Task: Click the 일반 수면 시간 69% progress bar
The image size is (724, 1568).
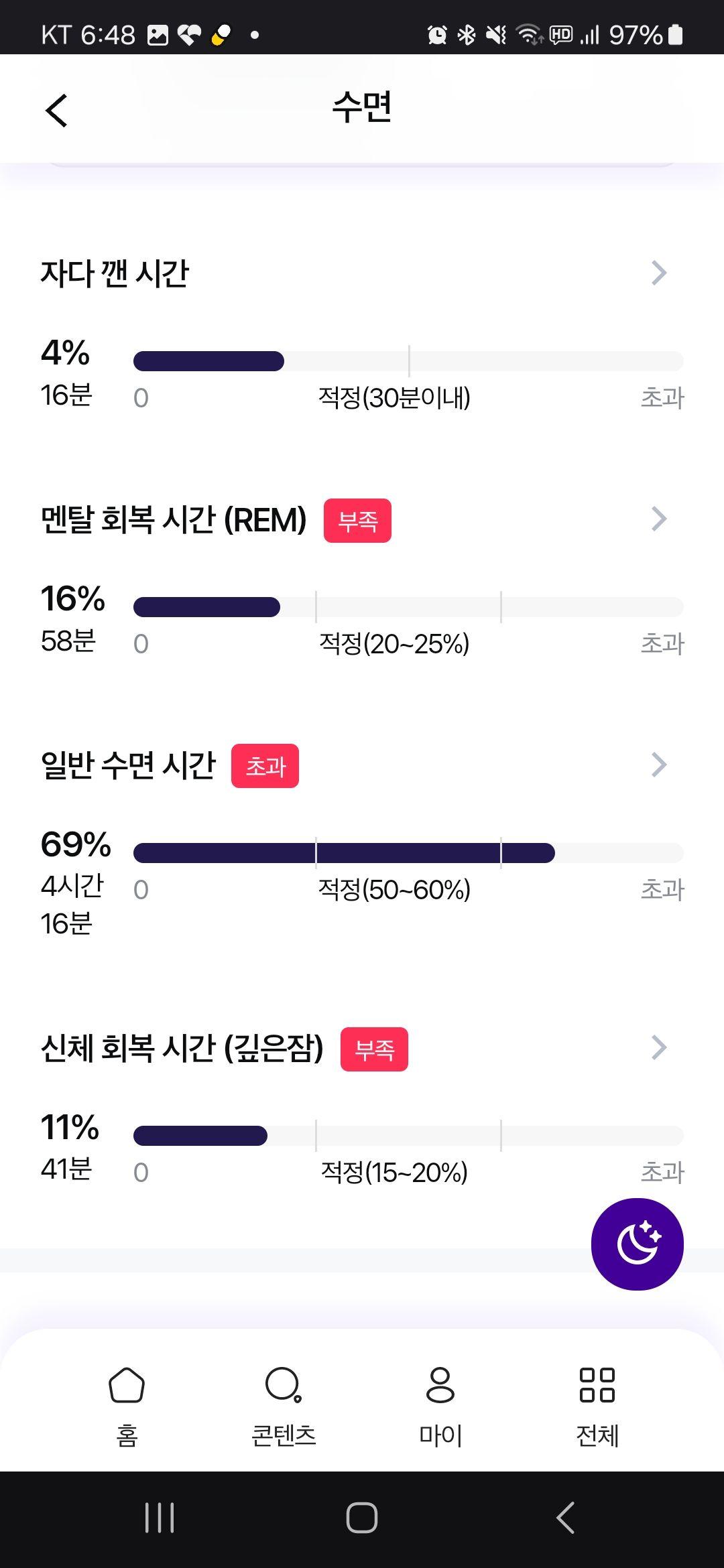Action: click(408, 853)
